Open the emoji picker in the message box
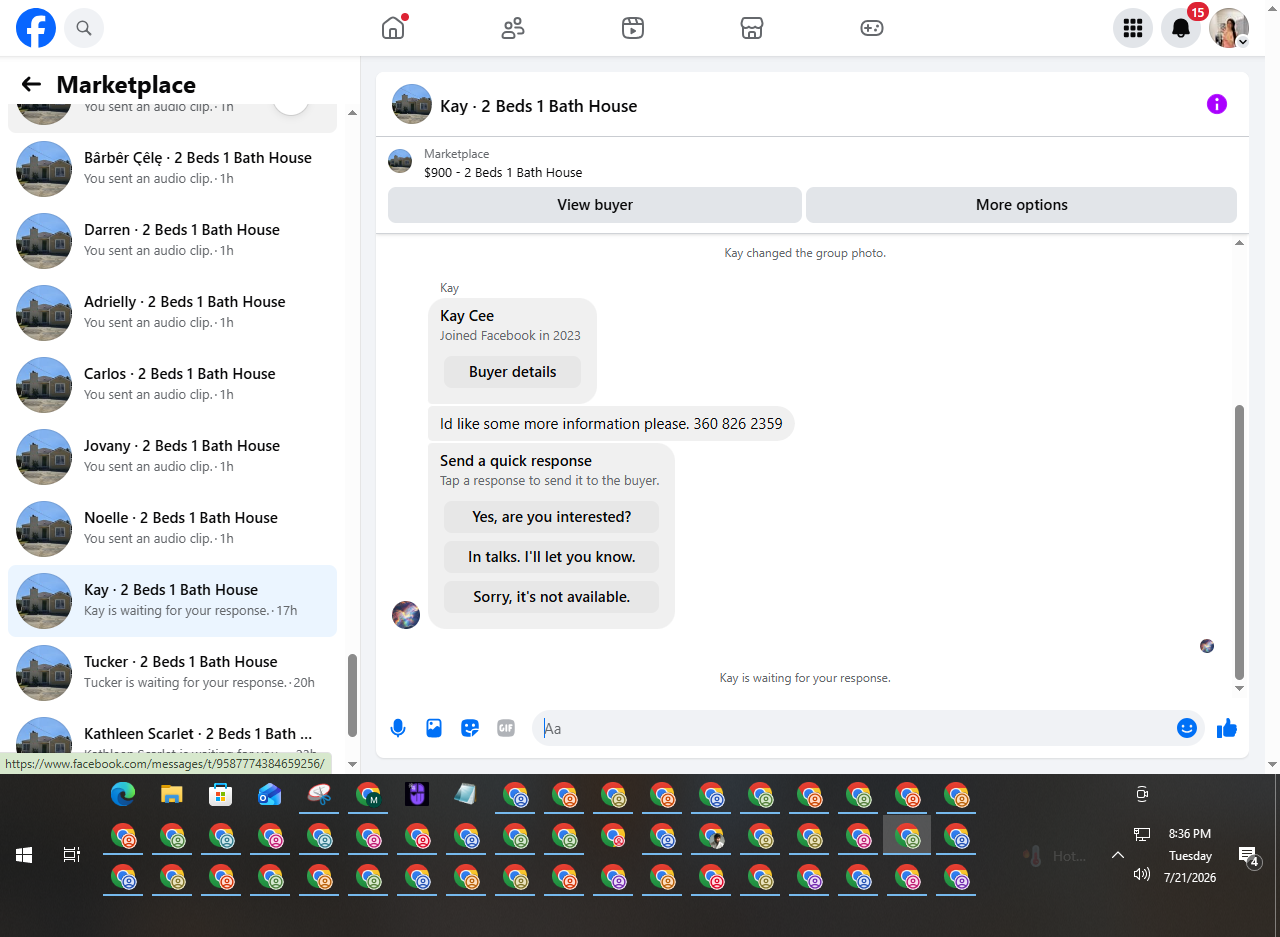The height and width of the screenshot is (937, 1280). click(1187, 728)
